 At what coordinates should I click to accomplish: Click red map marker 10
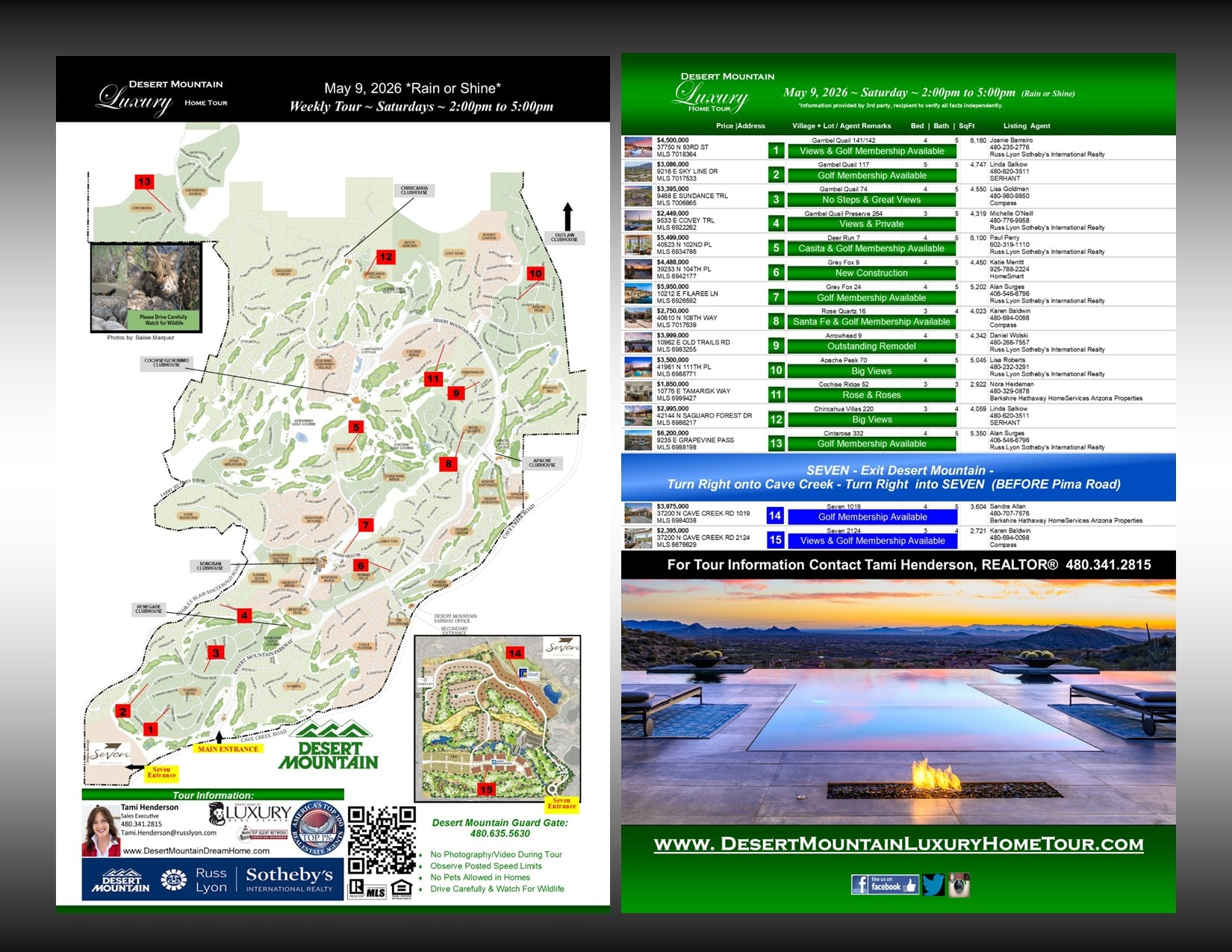point(535,273)
